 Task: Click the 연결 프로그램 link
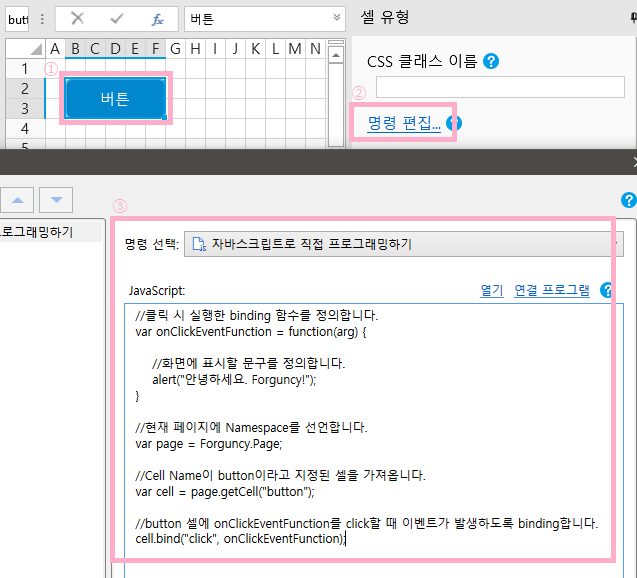(x=551, y=290)
